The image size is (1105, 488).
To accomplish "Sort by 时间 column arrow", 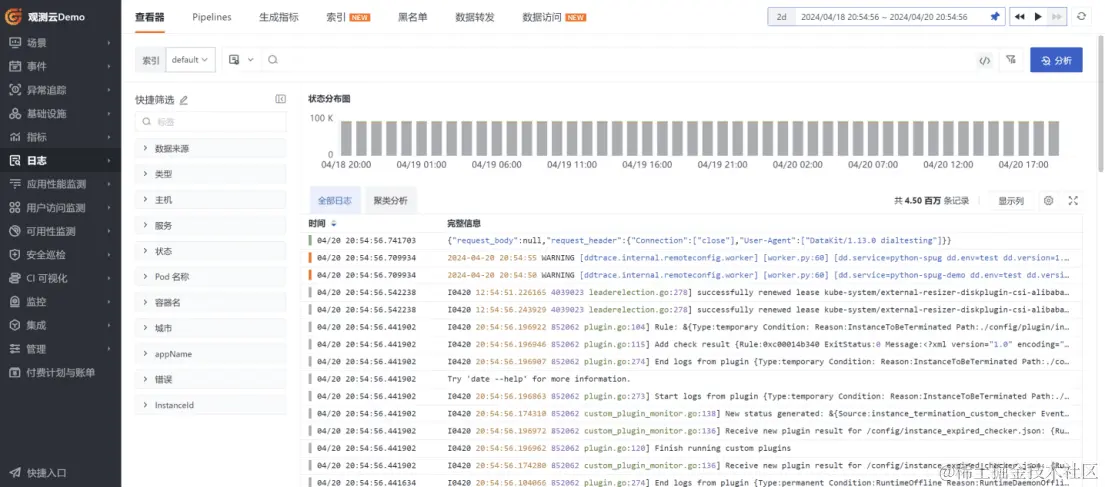I will (x=333, y=224).
